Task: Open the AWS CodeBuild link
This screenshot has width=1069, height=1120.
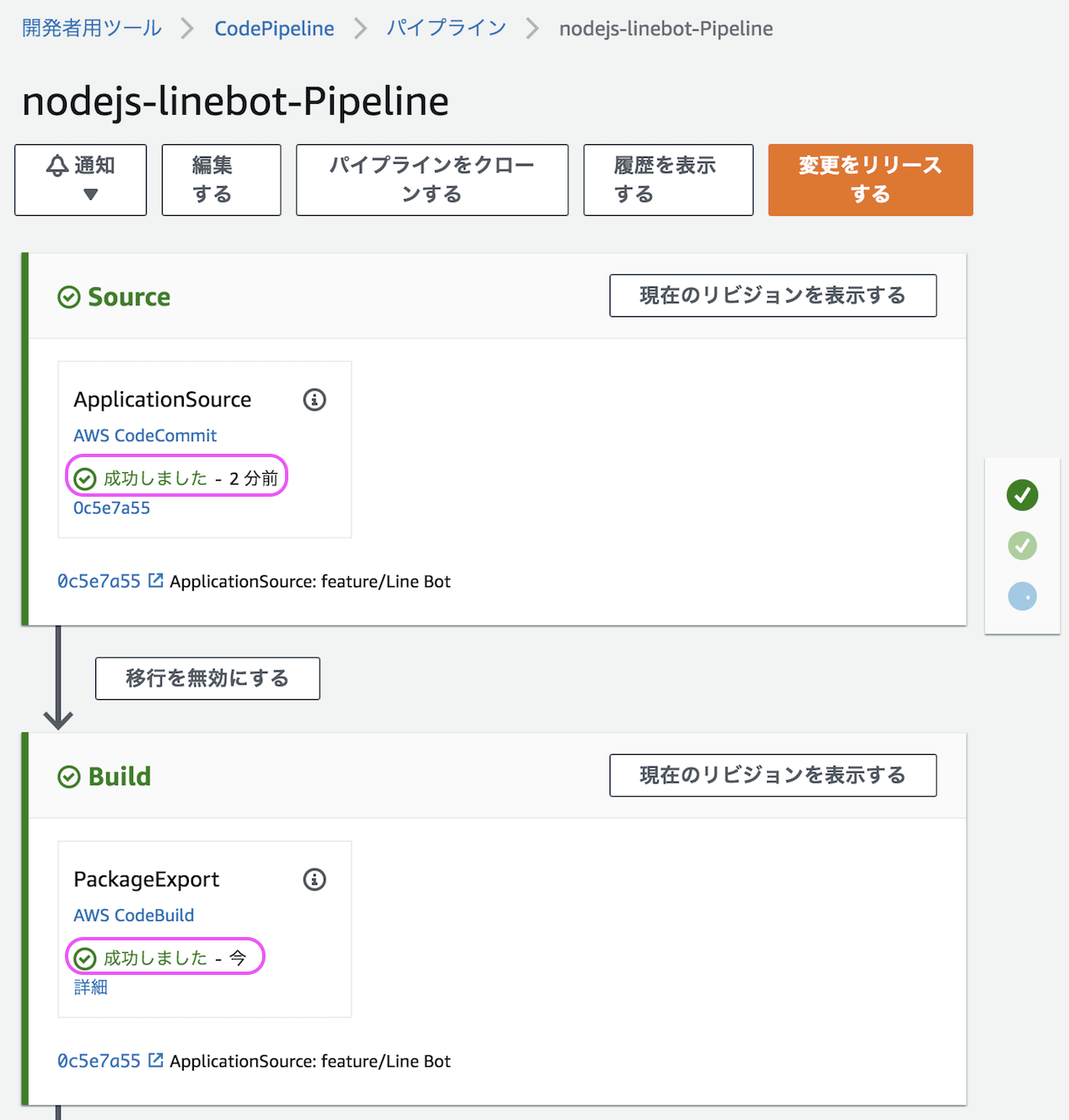Action: [134, 915]
